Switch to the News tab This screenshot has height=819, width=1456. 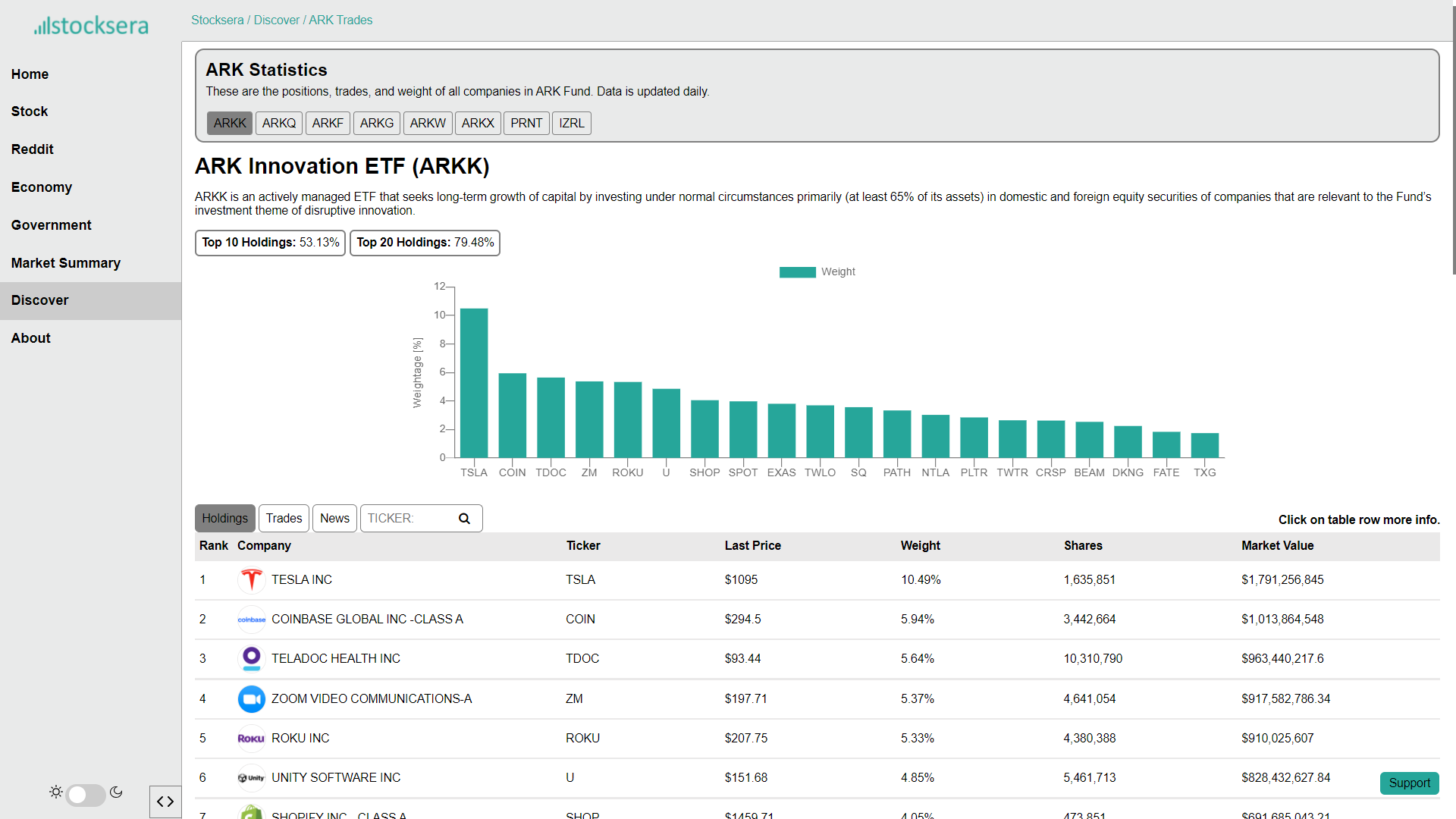coord(334,519)
